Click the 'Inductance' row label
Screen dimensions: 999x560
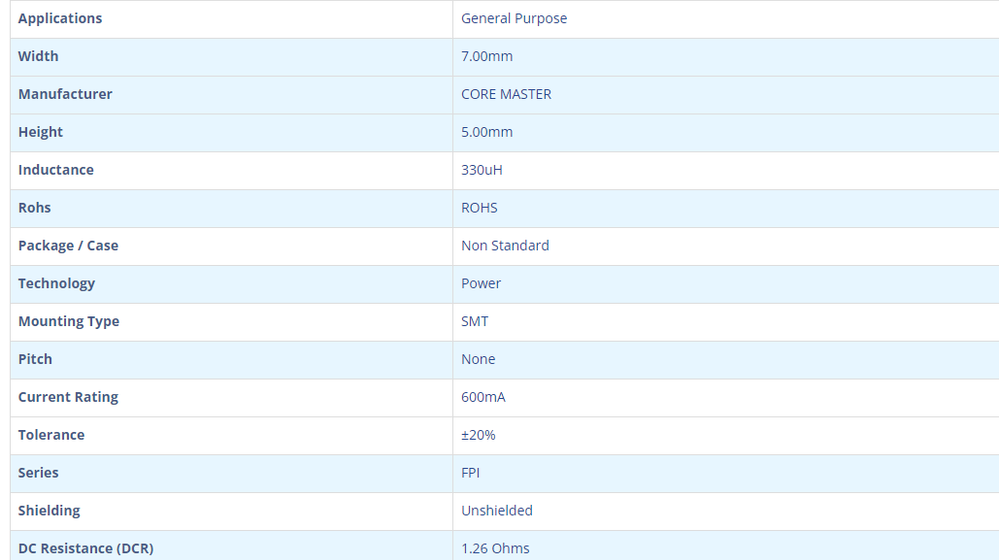[x=56, y=170]
